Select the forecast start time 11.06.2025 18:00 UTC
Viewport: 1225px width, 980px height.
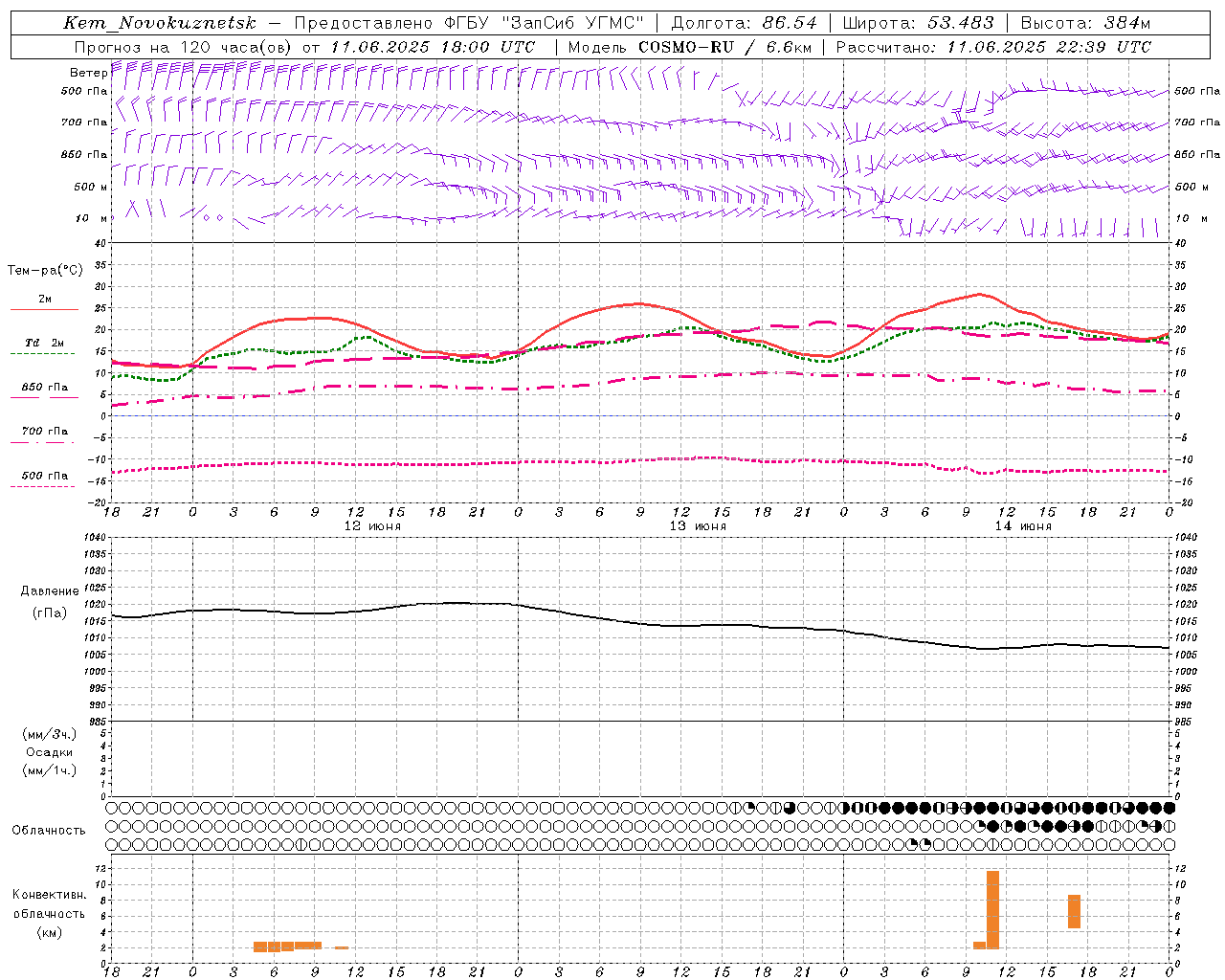pos(433,47)
